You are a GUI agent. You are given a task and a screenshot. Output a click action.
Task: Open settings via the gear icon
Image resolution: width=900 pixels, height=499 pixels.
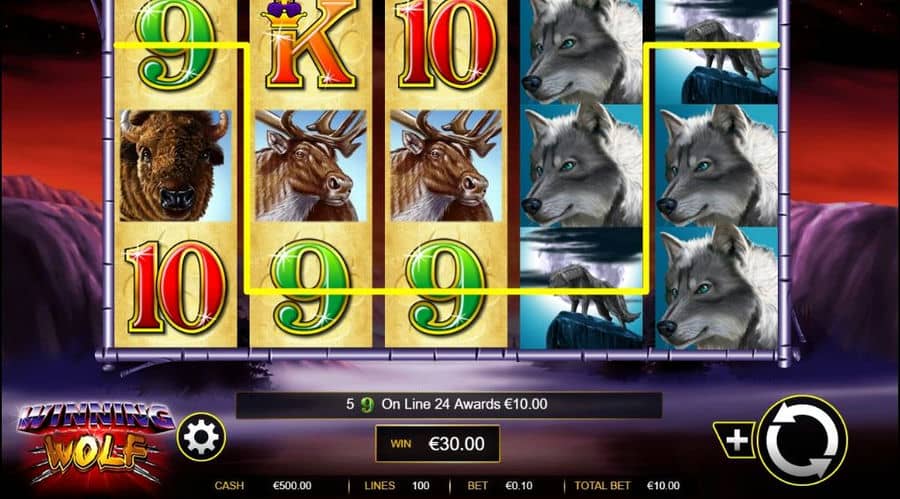(x=201, y=438)
